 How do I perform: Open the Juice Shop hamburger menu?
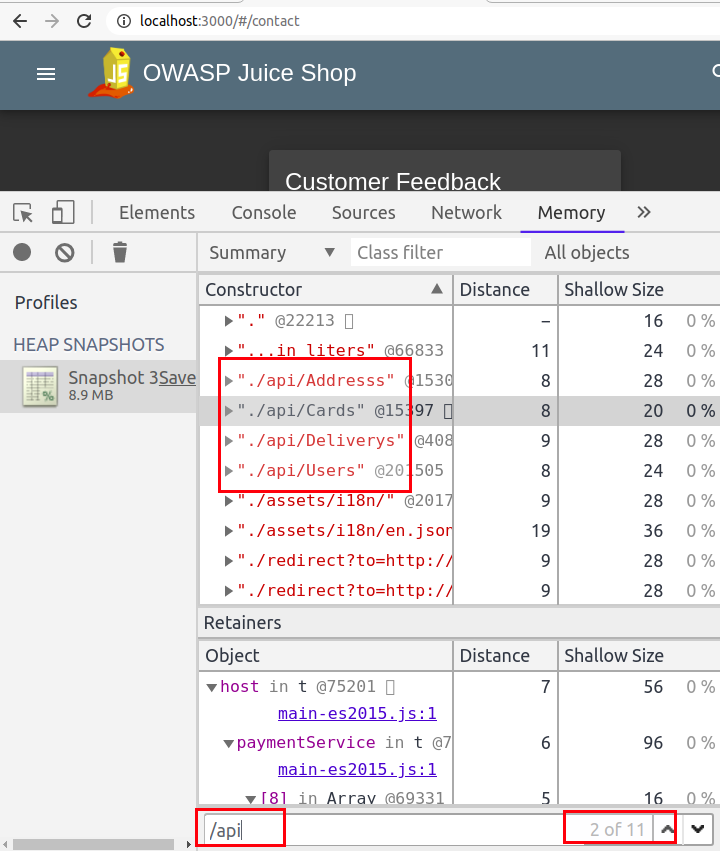[46, 74]
